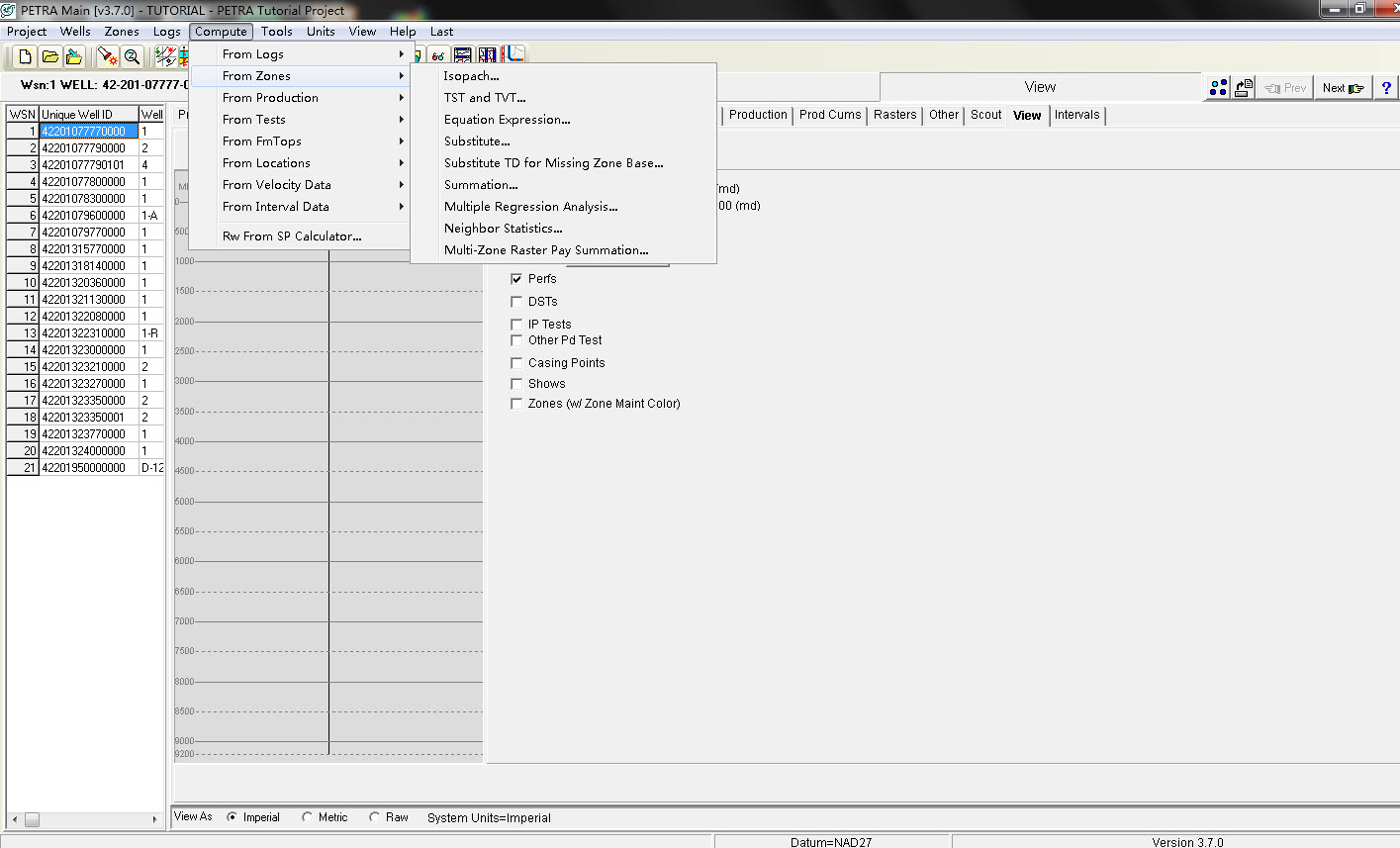
Task: Choose Rw From SP Calculator menu item
Action: [x=300, y=236]
